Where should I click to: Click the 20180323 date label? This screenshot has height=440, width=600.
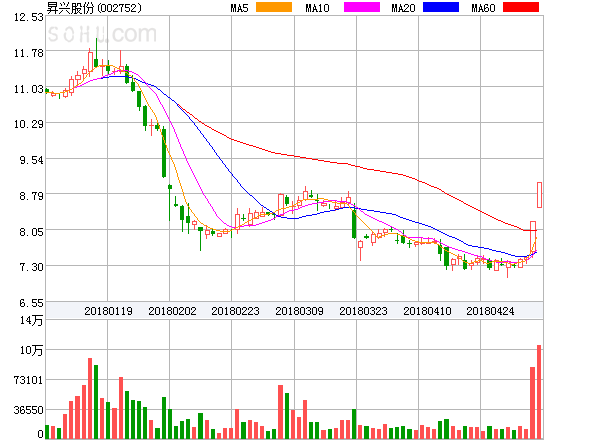(x=363, y=311)
